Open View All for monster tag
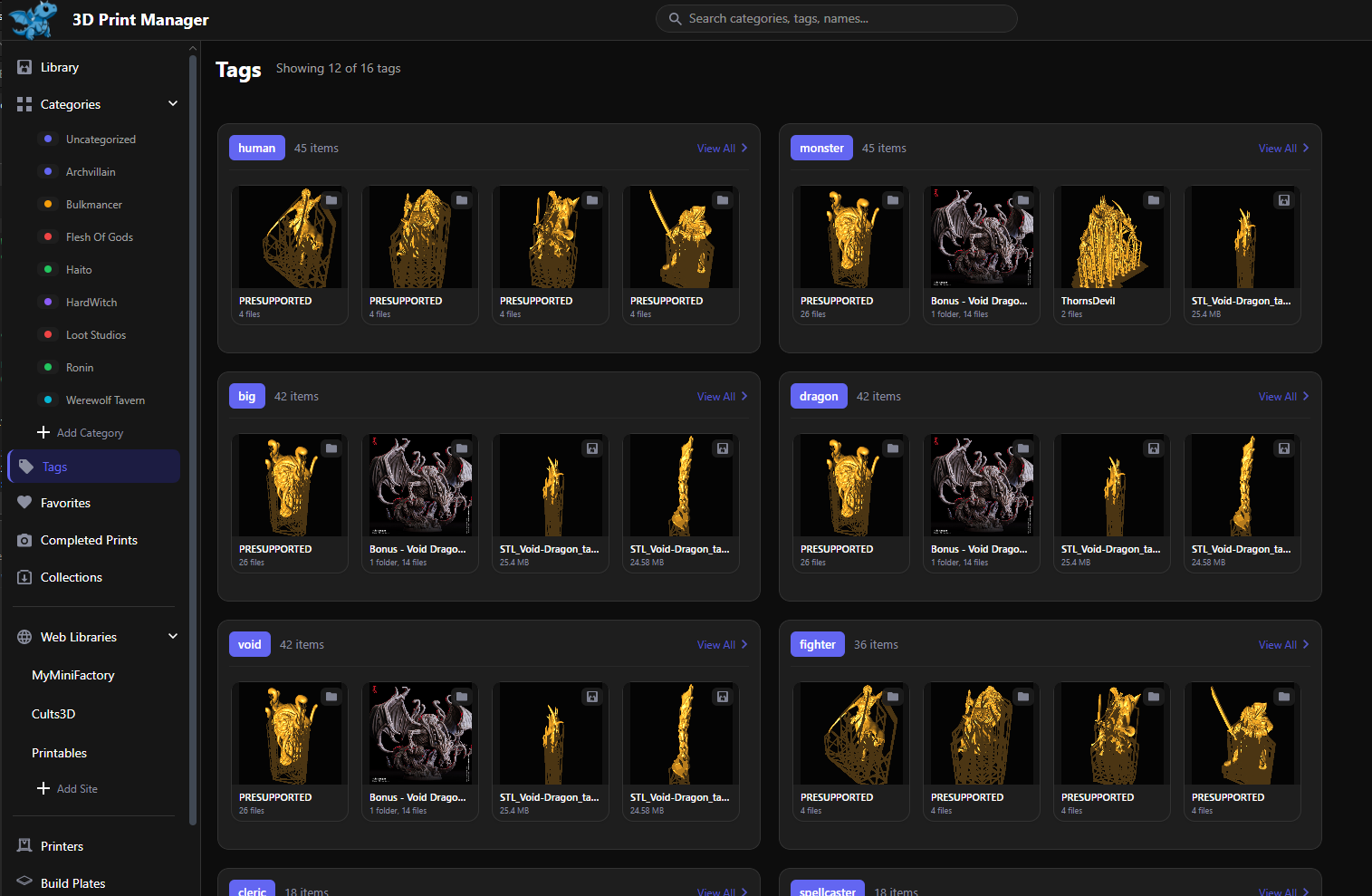1372x896 pixels. coord(1284,148)
